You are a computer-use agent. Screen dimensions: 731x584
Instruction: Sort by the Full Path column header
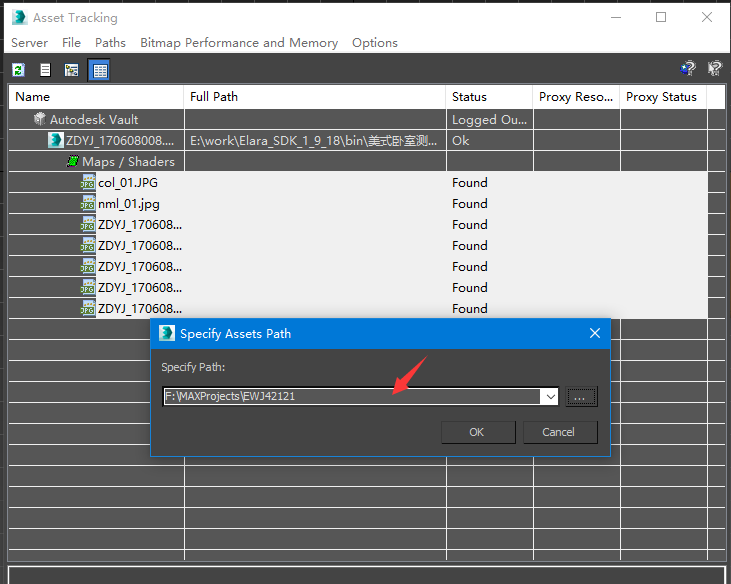(315, 96)
